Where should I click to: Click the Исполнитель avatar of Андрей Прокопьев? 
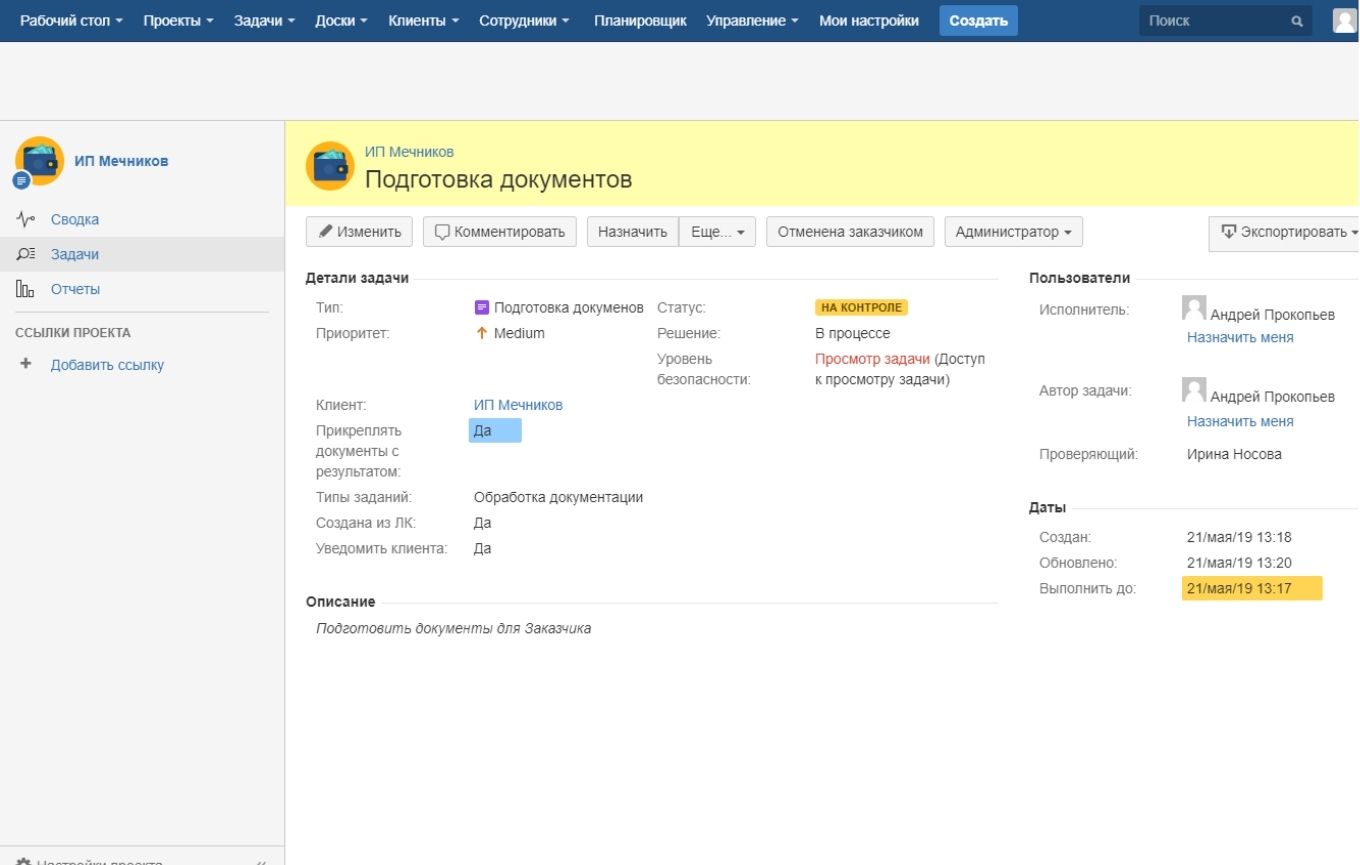1194,308
